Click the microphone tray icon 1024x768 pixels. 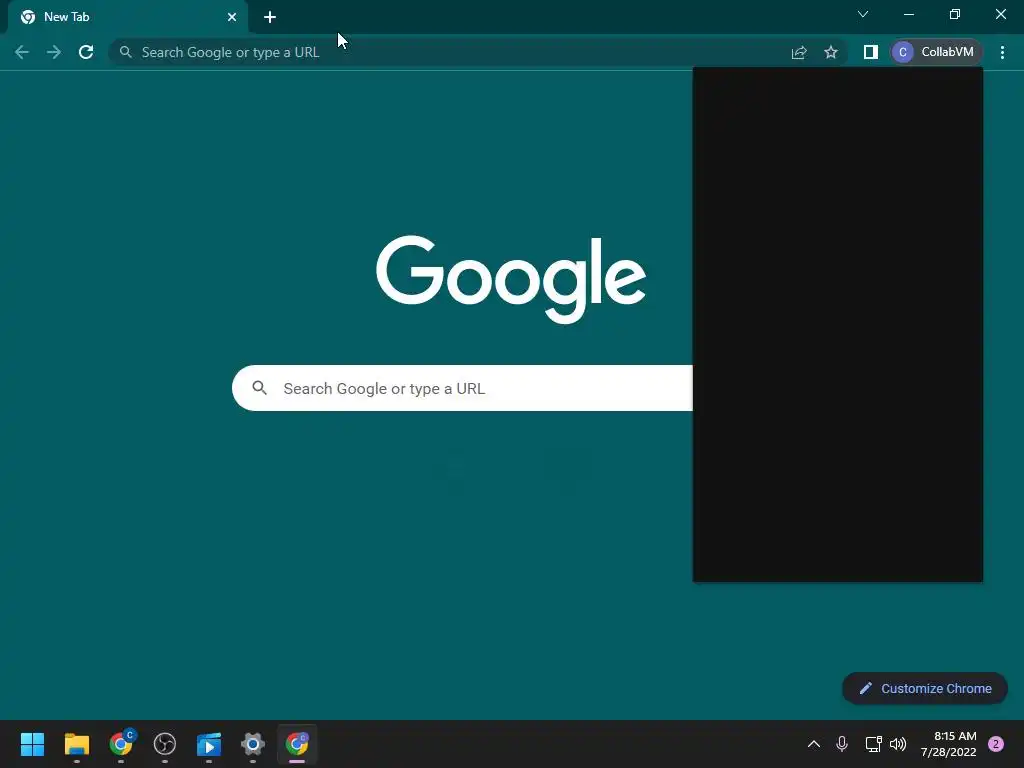coord(842,744)
